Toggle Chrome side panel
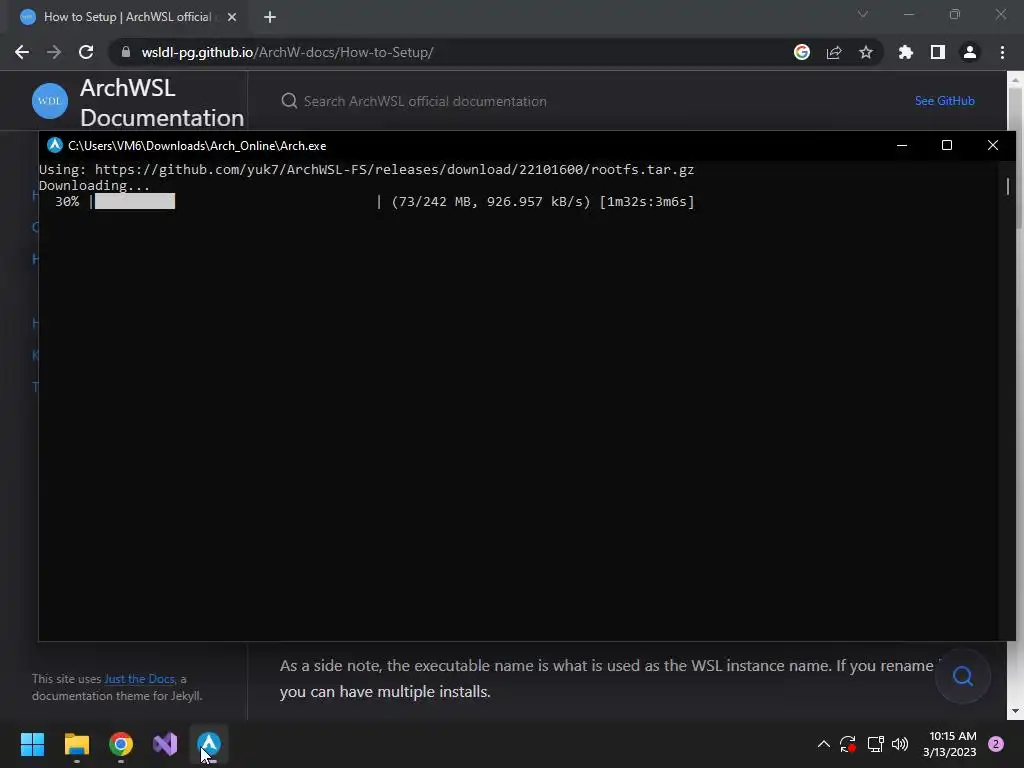 point(938,52)
